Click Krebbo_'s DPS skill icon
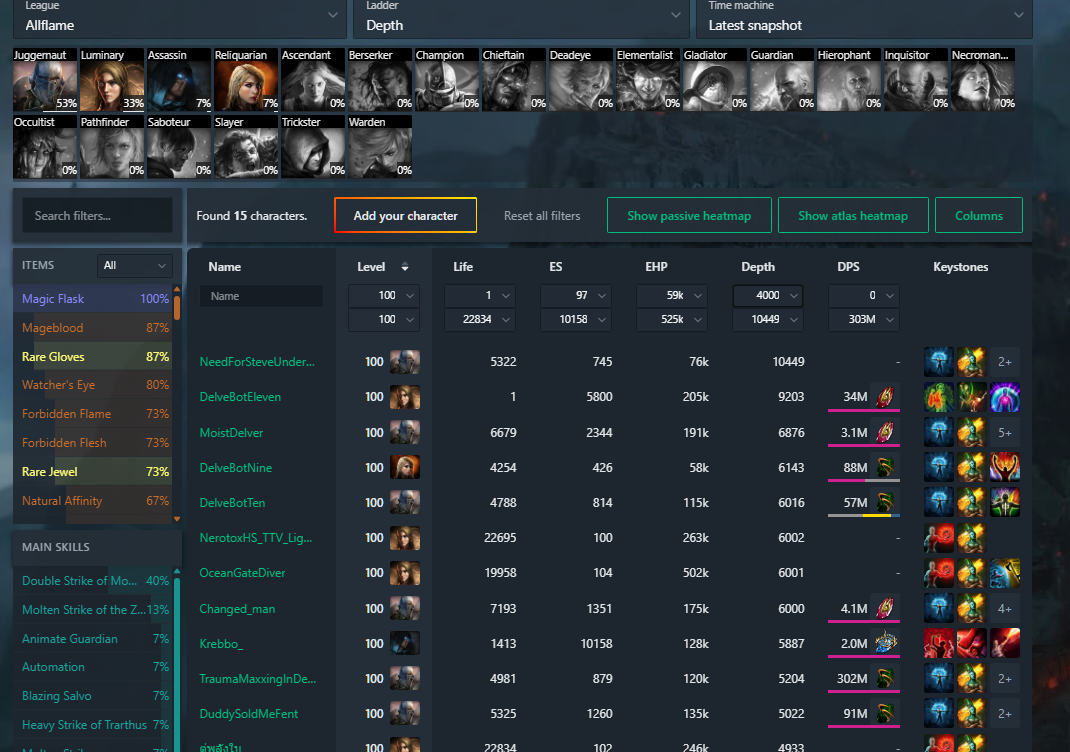This screenshot has width=1070, height=752. (884, 643)
